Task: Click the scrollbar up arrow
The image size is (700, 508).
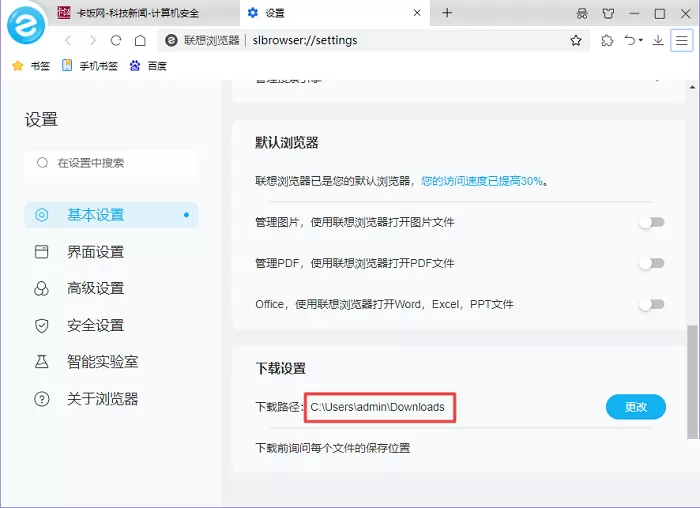Action: [692, 87]
